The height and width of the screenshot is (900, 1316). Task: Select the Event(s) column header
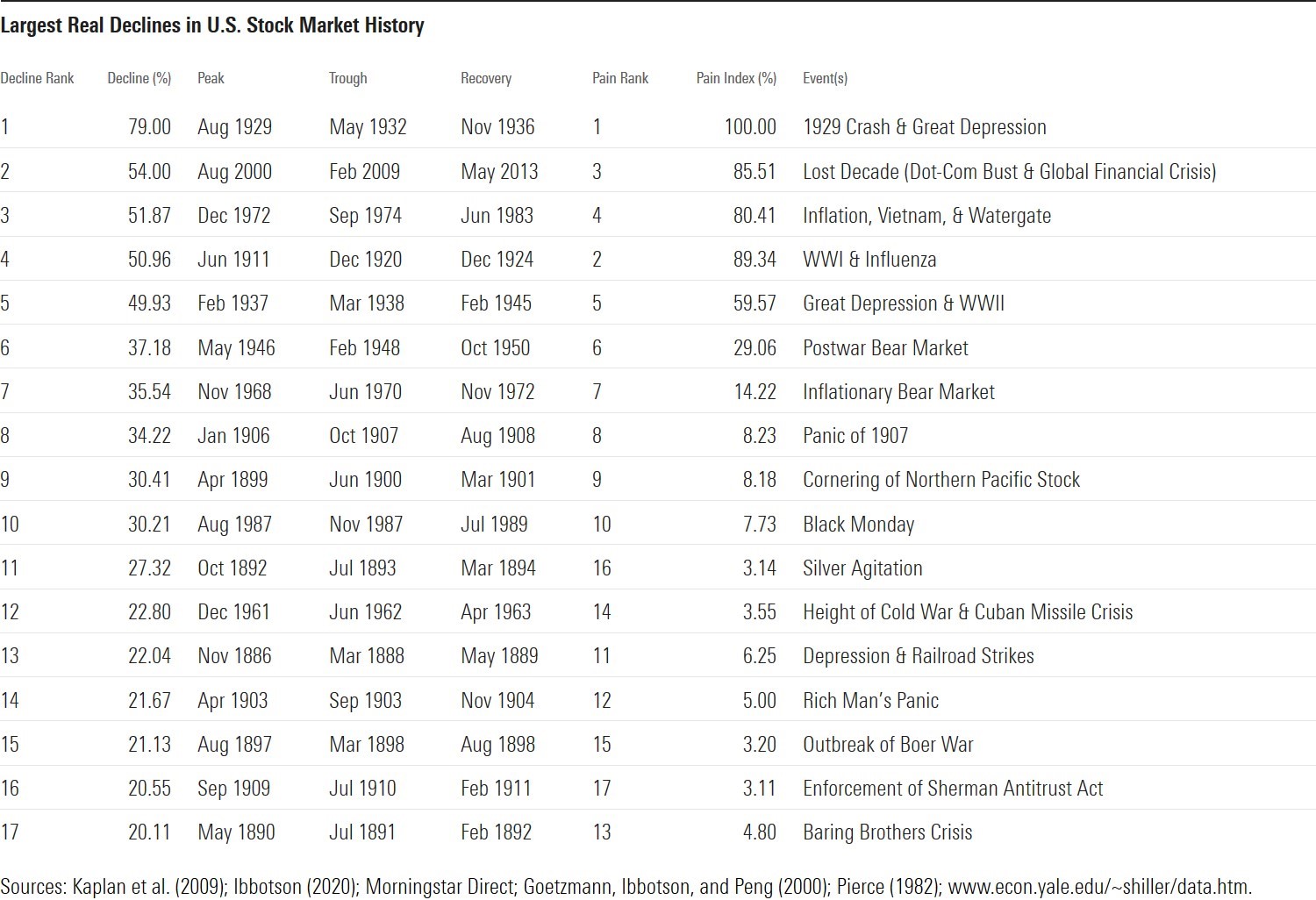(x=826, y=78)
